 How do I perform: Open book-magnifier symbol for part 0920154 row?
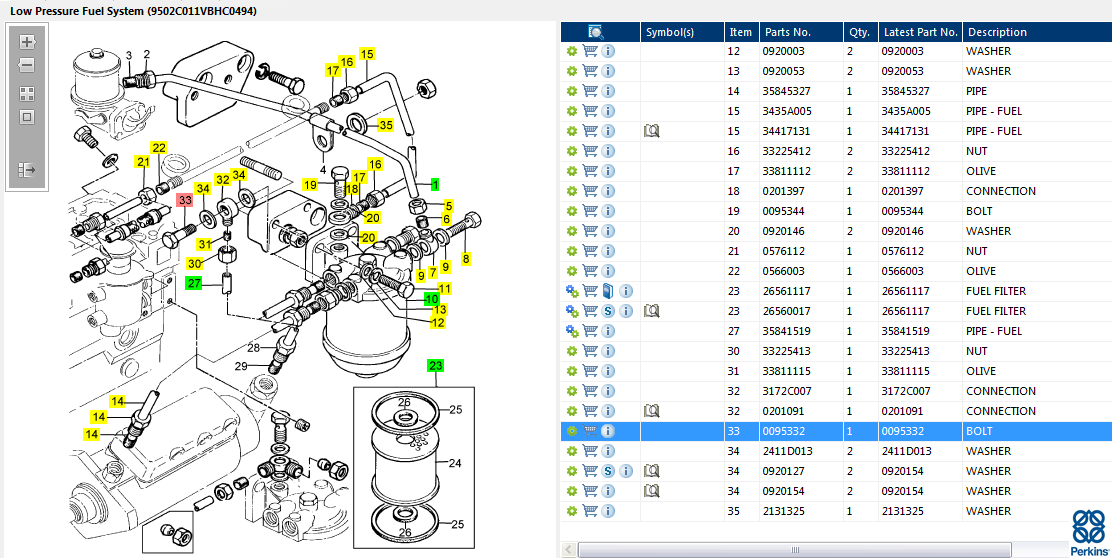tap(652, 491)
